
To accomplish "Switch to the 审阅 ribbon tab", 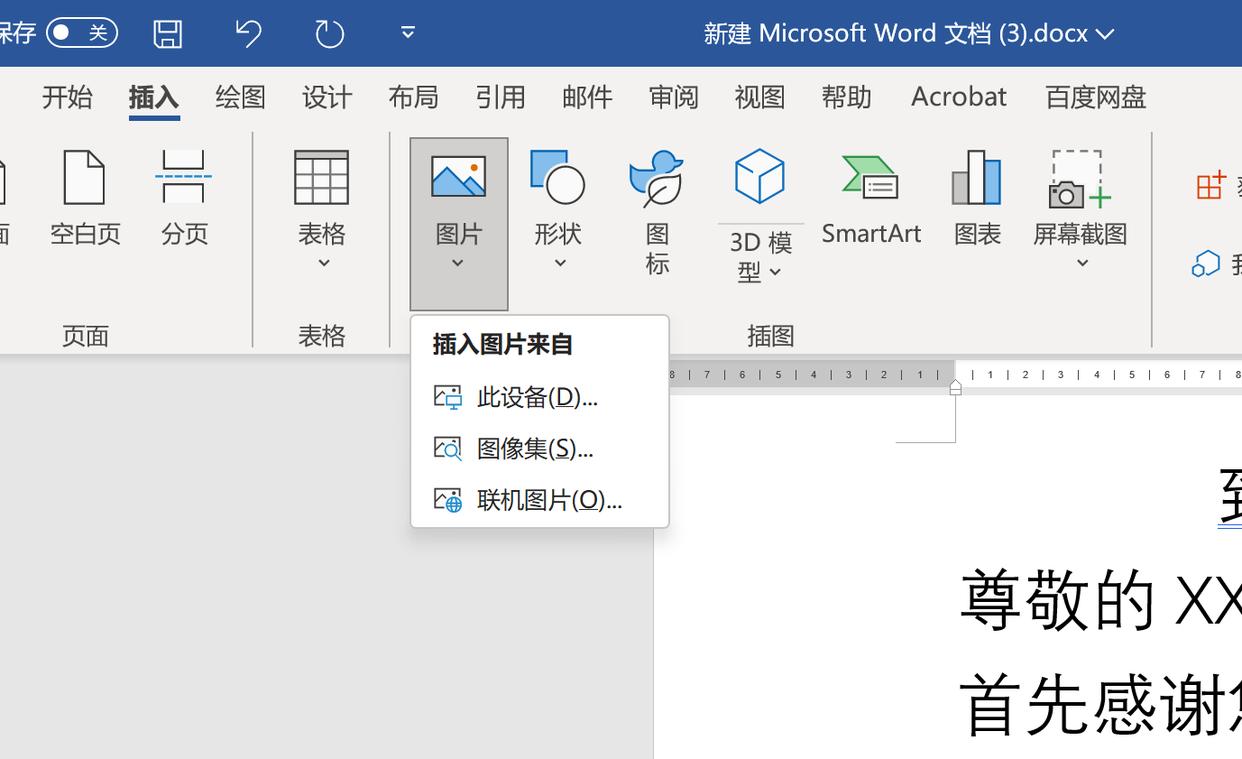I will (673, 97).
